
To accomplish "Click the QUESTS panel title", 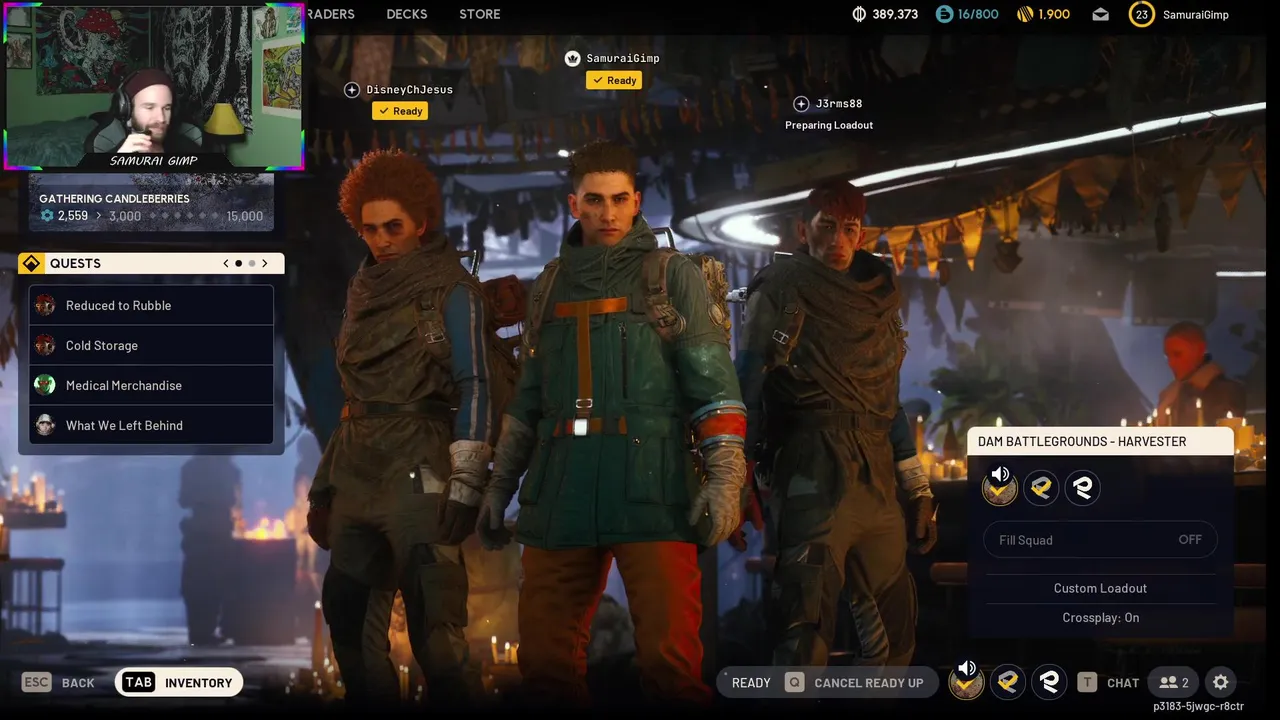I will (x=75, y=263).
